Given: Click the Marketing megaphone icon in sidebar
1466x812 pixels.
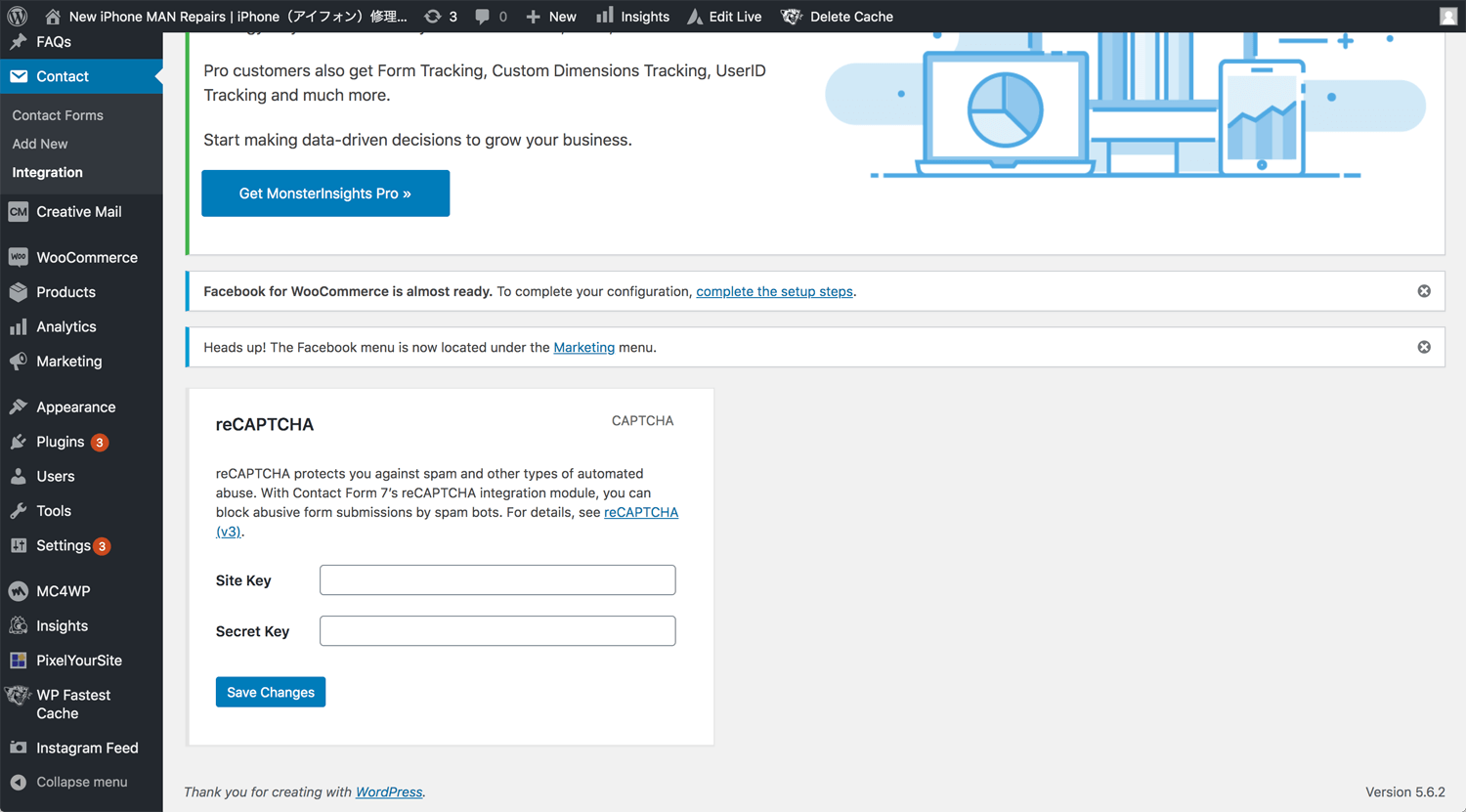Looking at the screenshot, I should [x=18, y=362].
